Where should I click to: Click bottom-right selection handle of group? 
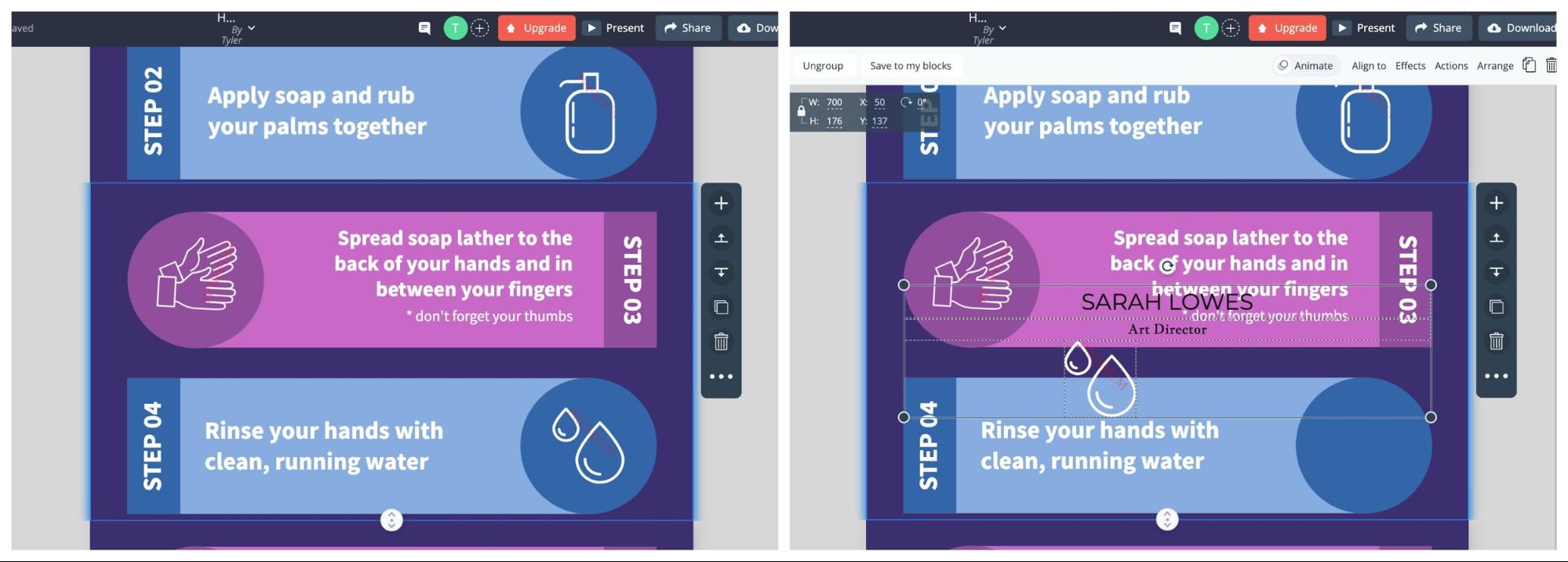point(1431,418)
